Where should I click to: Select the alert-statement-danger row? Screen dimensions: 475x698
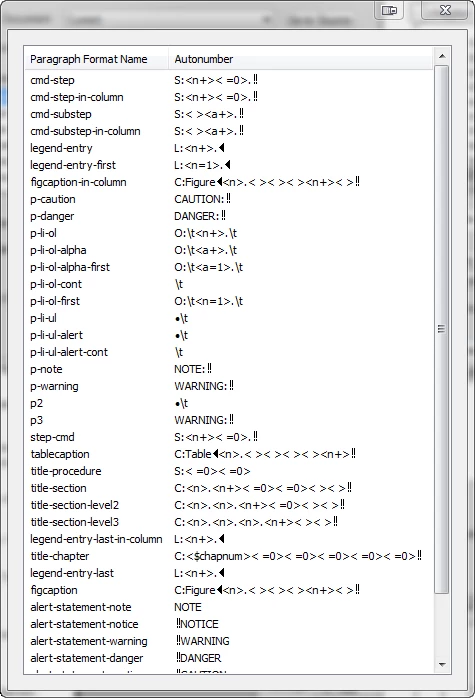pyautogui.click(x=228, y=658)
